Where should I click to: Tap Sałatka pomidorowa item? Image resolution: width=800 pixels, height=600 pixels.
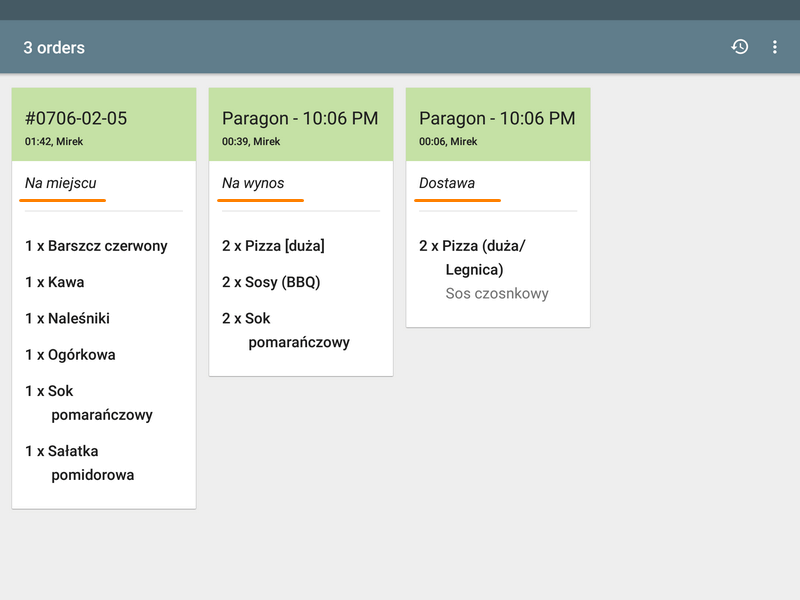(82, 462)
